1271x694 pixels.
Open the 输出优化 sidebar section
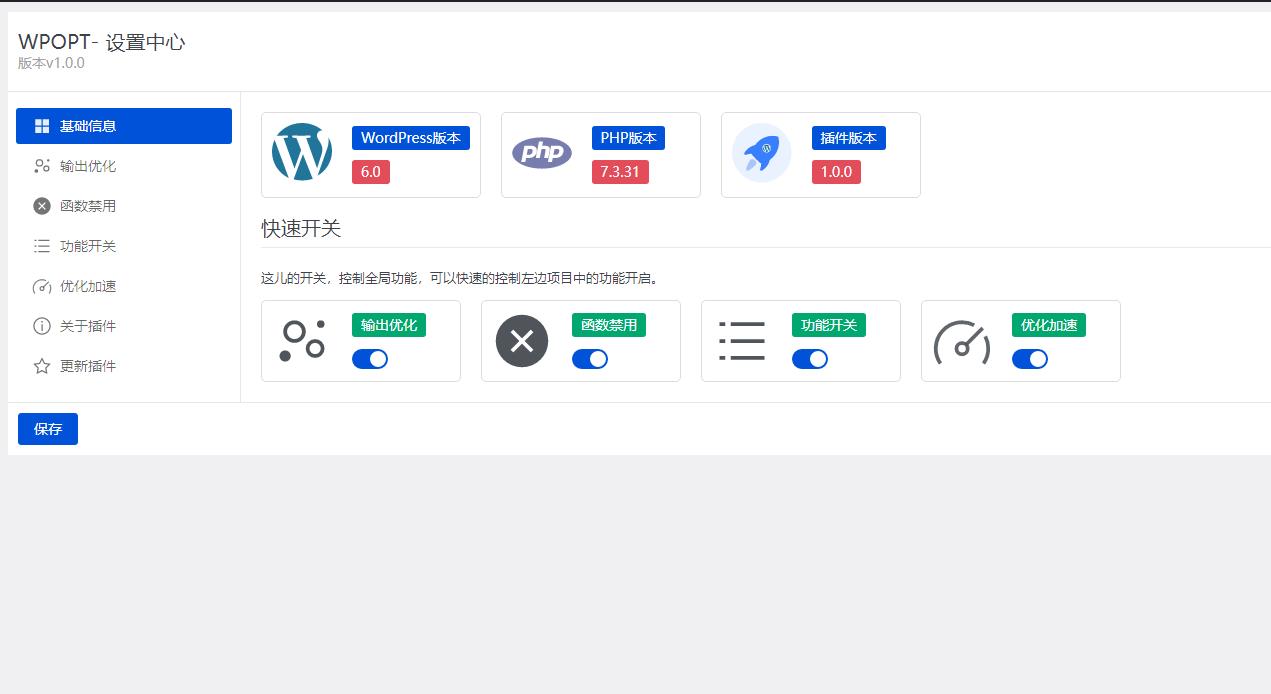[x=124, y=166]
